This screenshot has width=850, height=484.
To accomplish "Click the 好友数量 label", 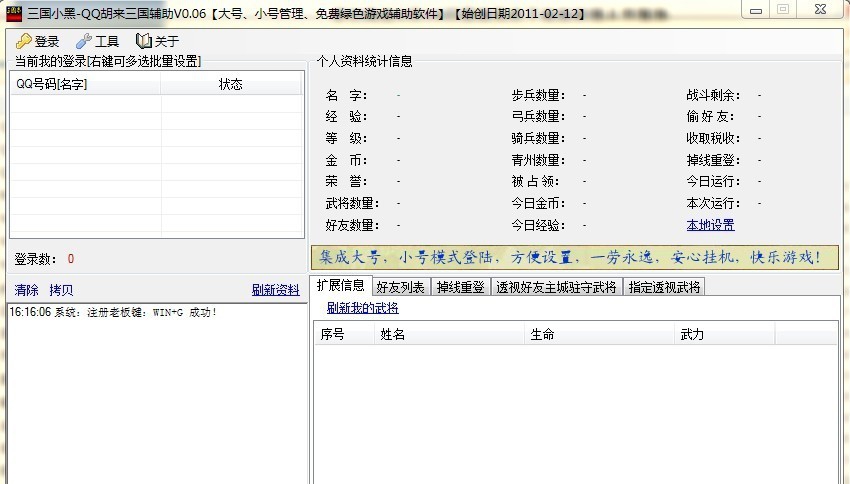I will [352, 225].
